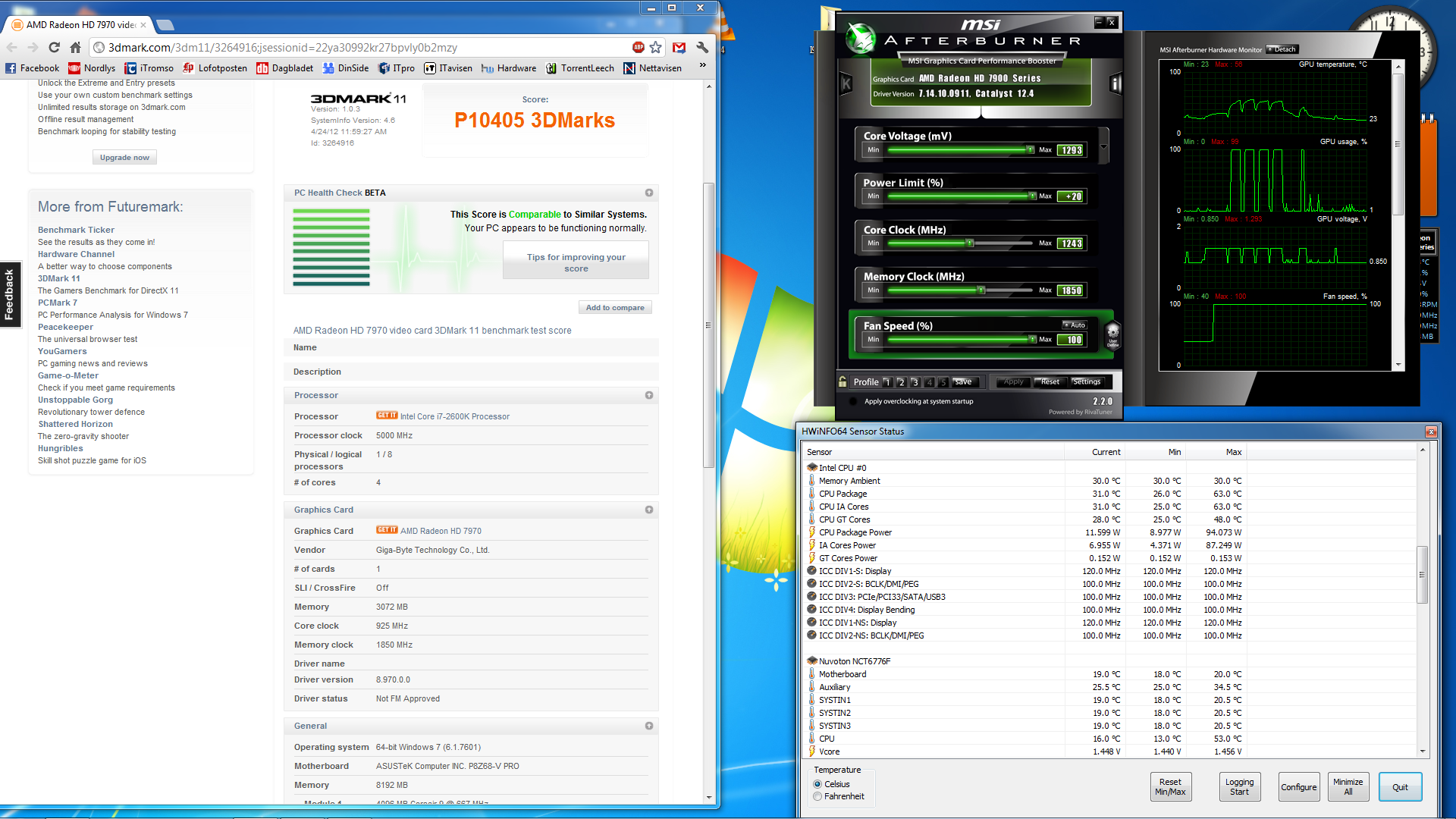Toggle Auto fan speed in Afterburner
This screenshot has width=1456, height=819.
[x=1074, y=325]
